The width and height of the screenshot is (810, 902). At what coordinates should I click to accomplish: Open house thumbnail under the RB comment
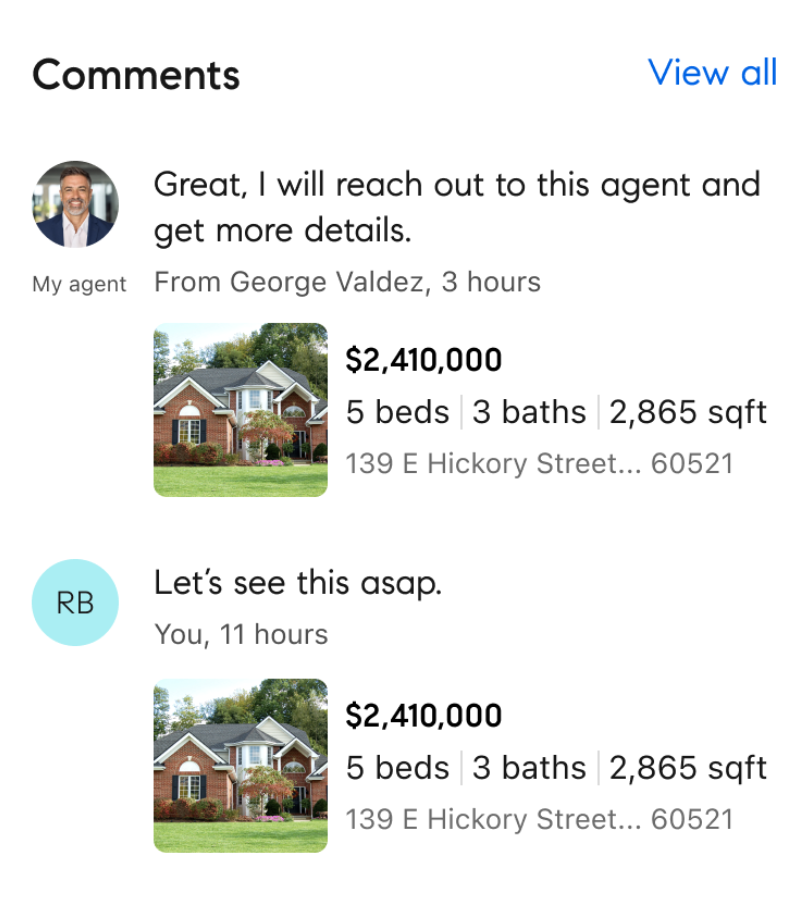click(240, 766)
